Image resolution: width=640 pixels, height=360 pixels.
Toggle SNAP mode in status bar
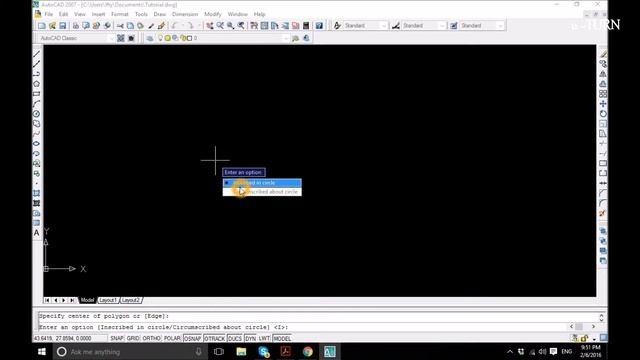click(117, 338)
